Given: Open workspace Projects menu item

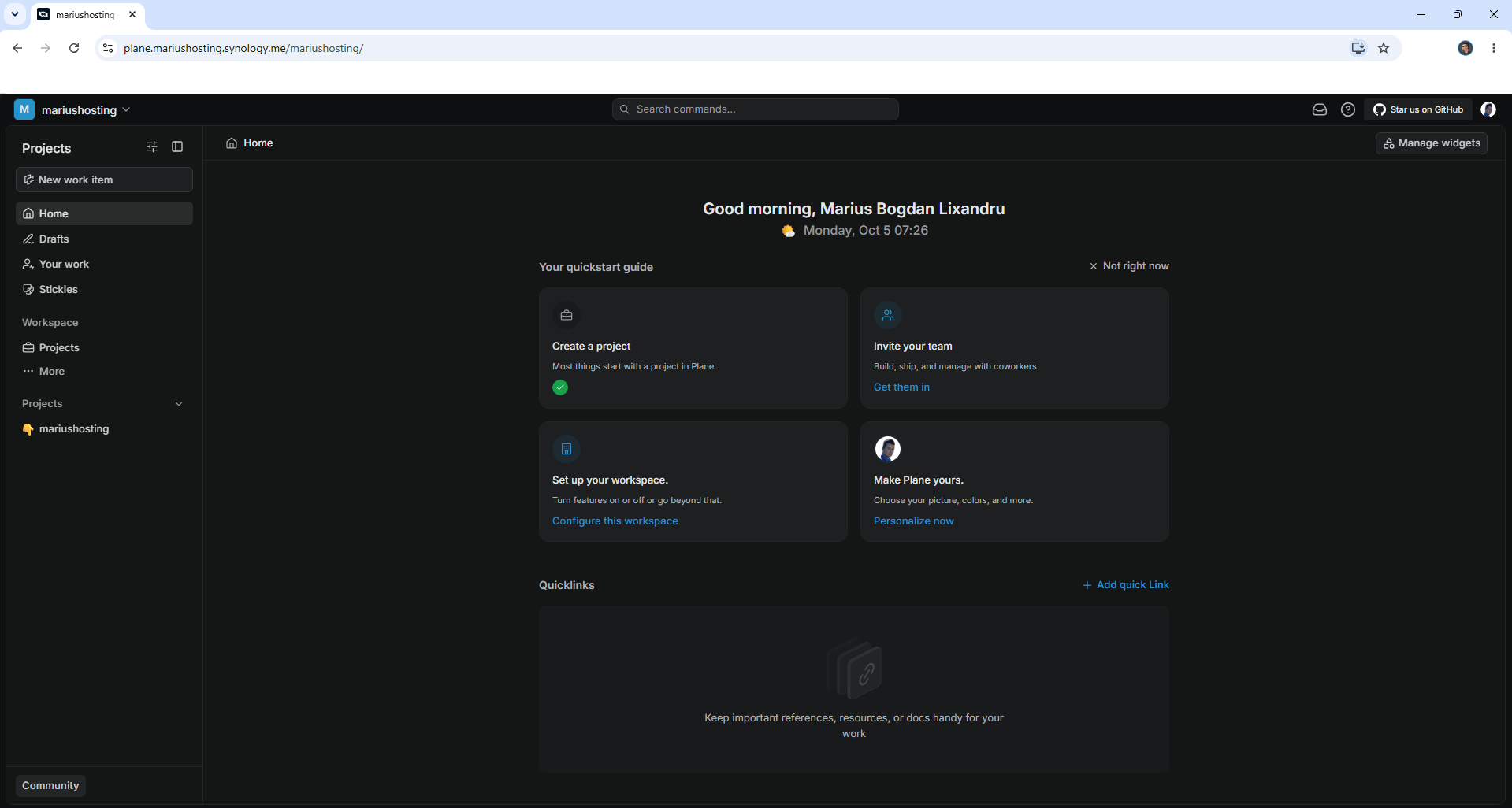Looking at the screenshot, I should (104, 347).
